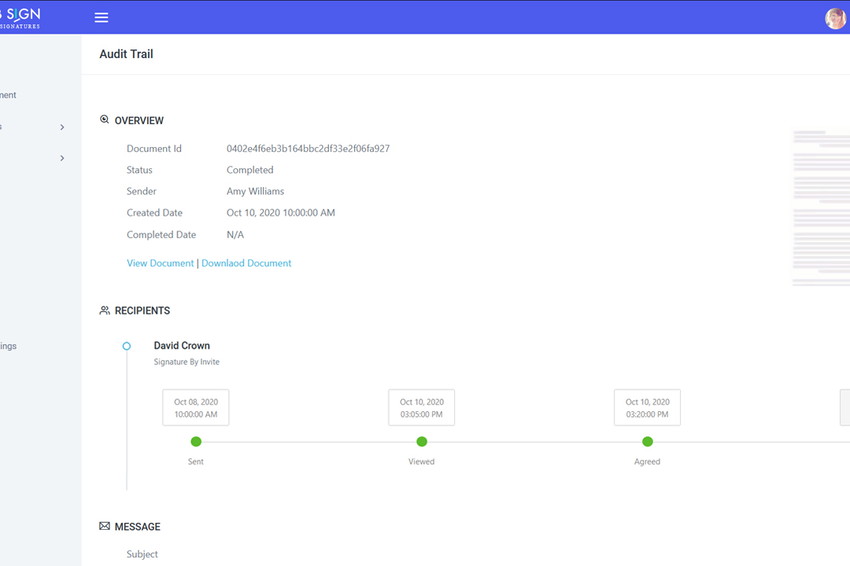
Task: Open the user profile avatar
Action: click(835, 18)
